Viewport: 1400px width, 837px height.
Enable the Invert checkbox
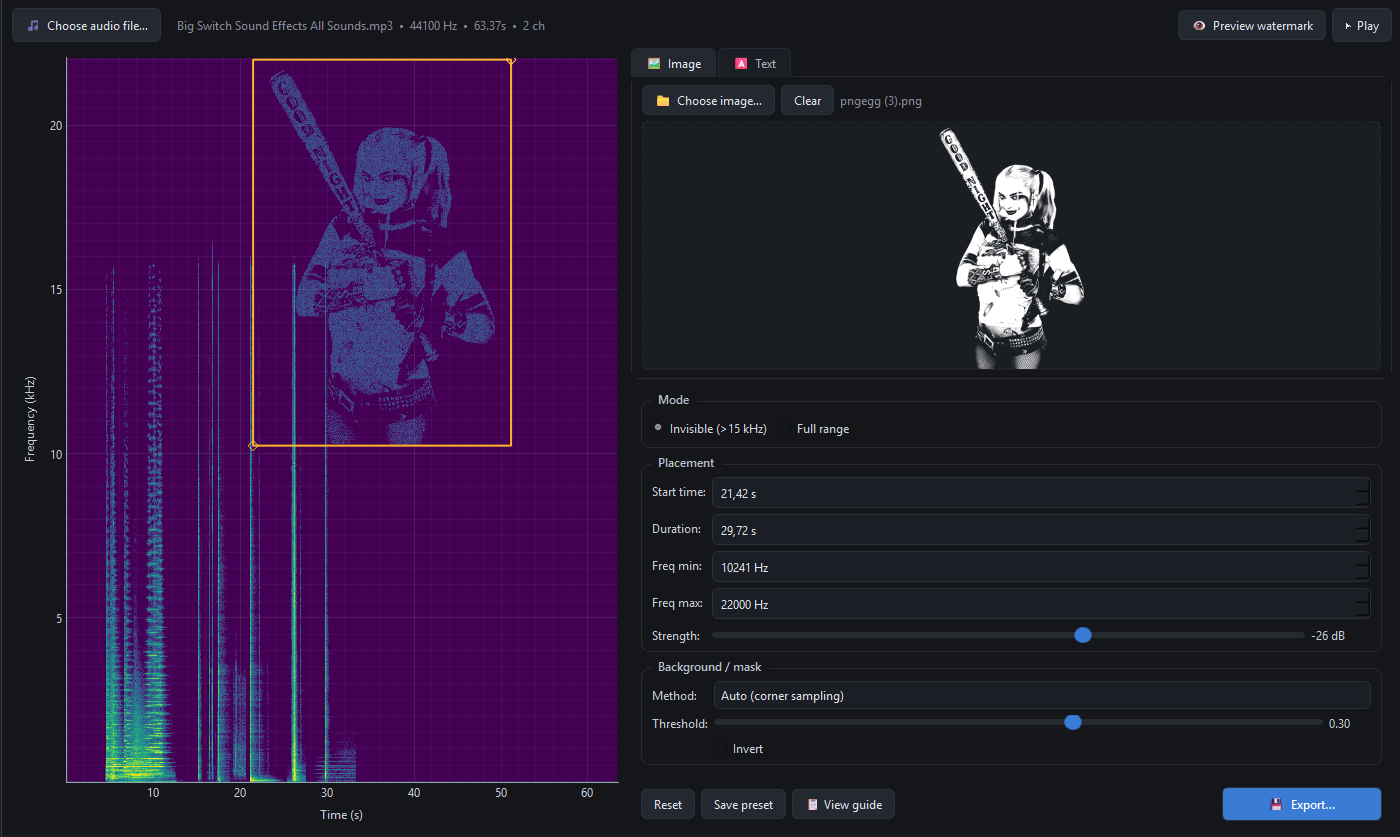722,749
